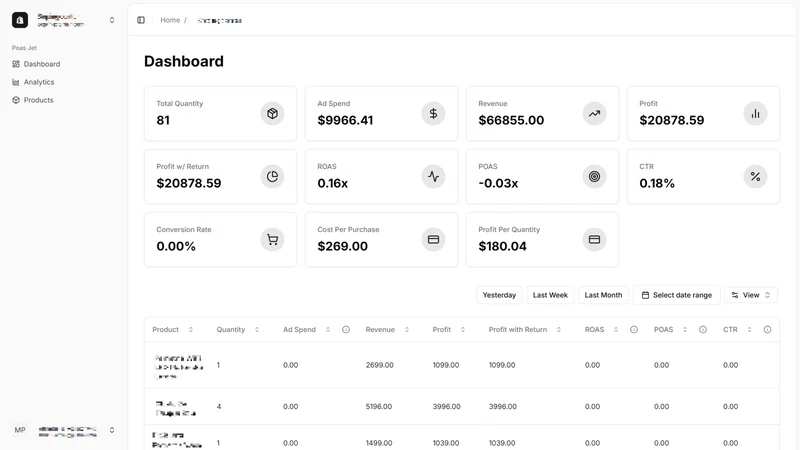Image resolution: width=800 pixels, height=450 pixels.
Task: Click the profit value 1099.00 in Profit column
Action: 446,365
